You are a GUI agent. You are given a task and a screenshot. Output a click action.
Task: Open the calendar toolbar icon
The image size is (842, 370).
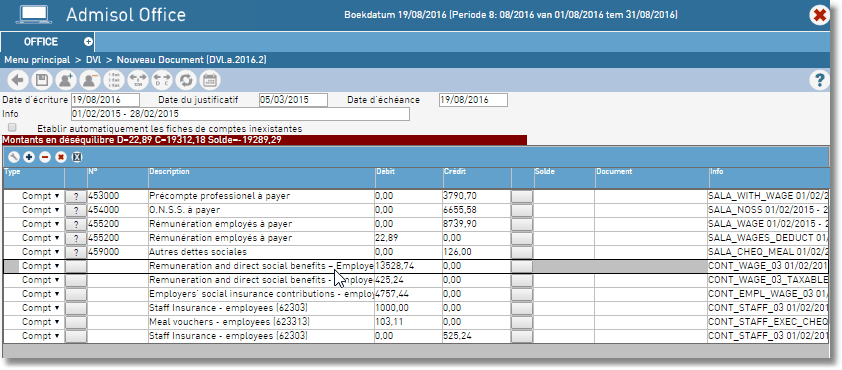[x=210, y=81]
